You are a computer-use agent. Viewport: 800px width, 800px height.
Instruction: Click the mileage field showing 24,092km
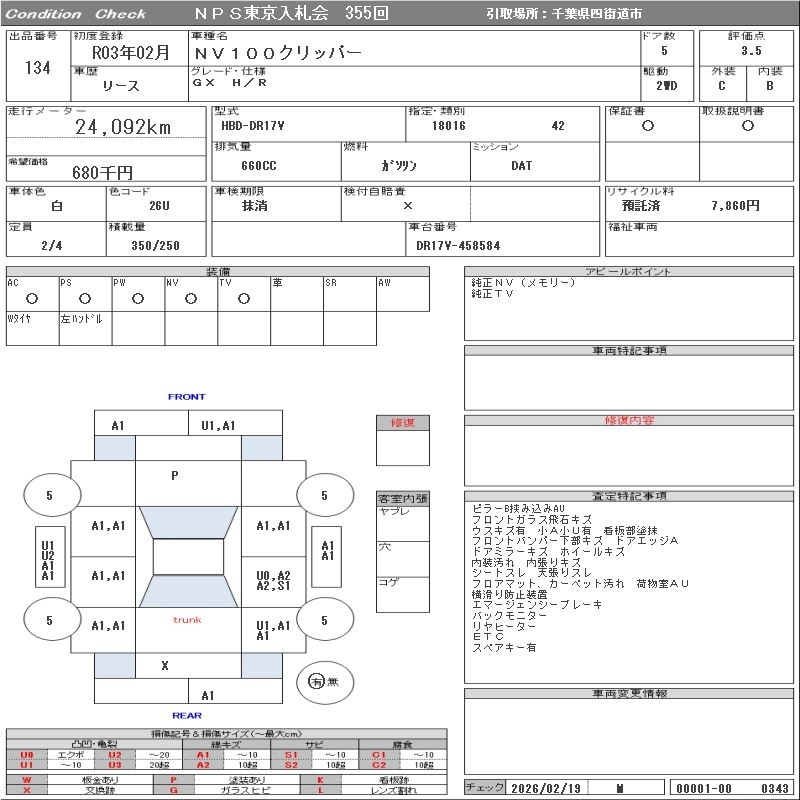pyautogui.click(x=124, y=127)
